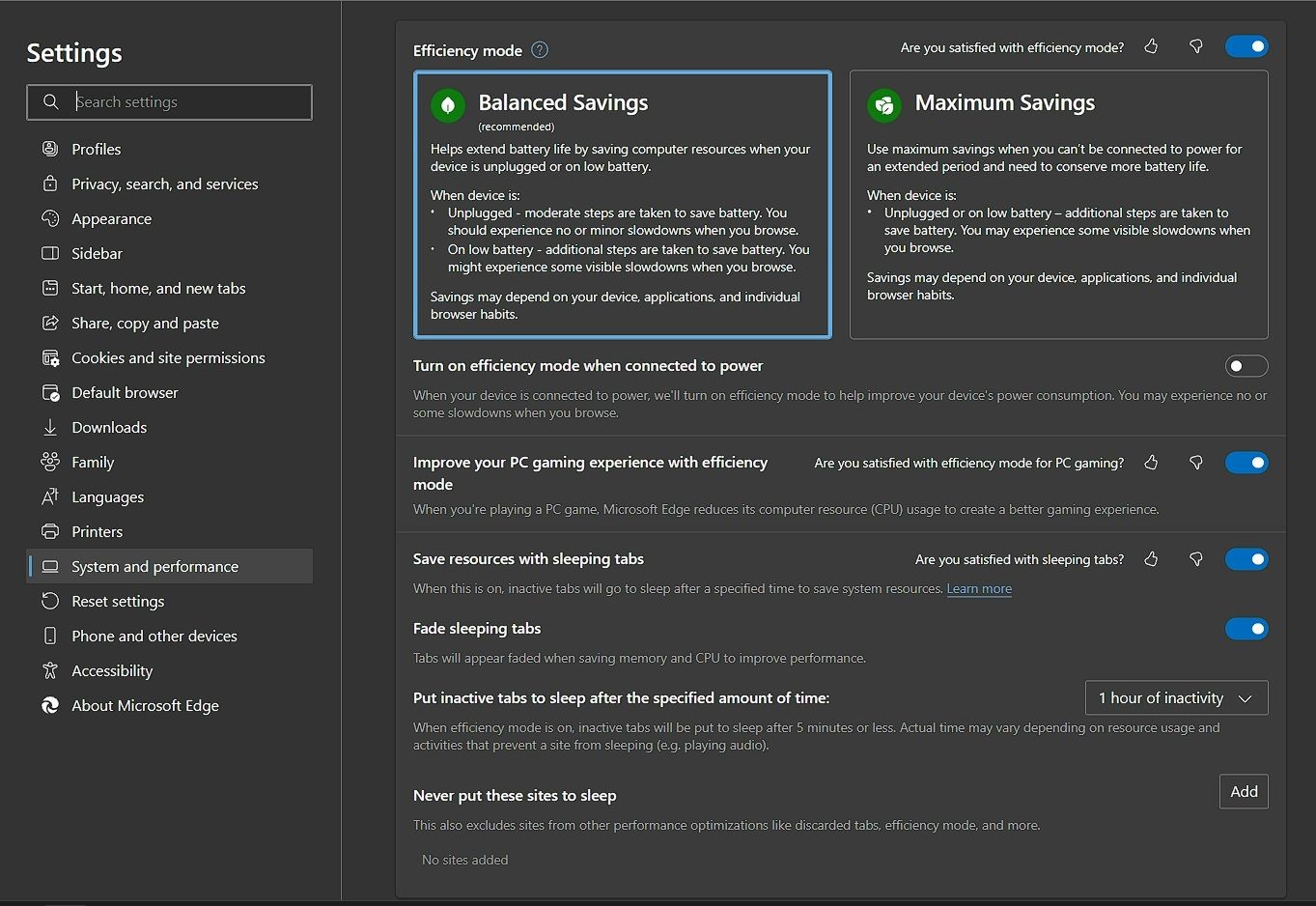
Task: Click the Settings heading
Action: coord(74,53)
